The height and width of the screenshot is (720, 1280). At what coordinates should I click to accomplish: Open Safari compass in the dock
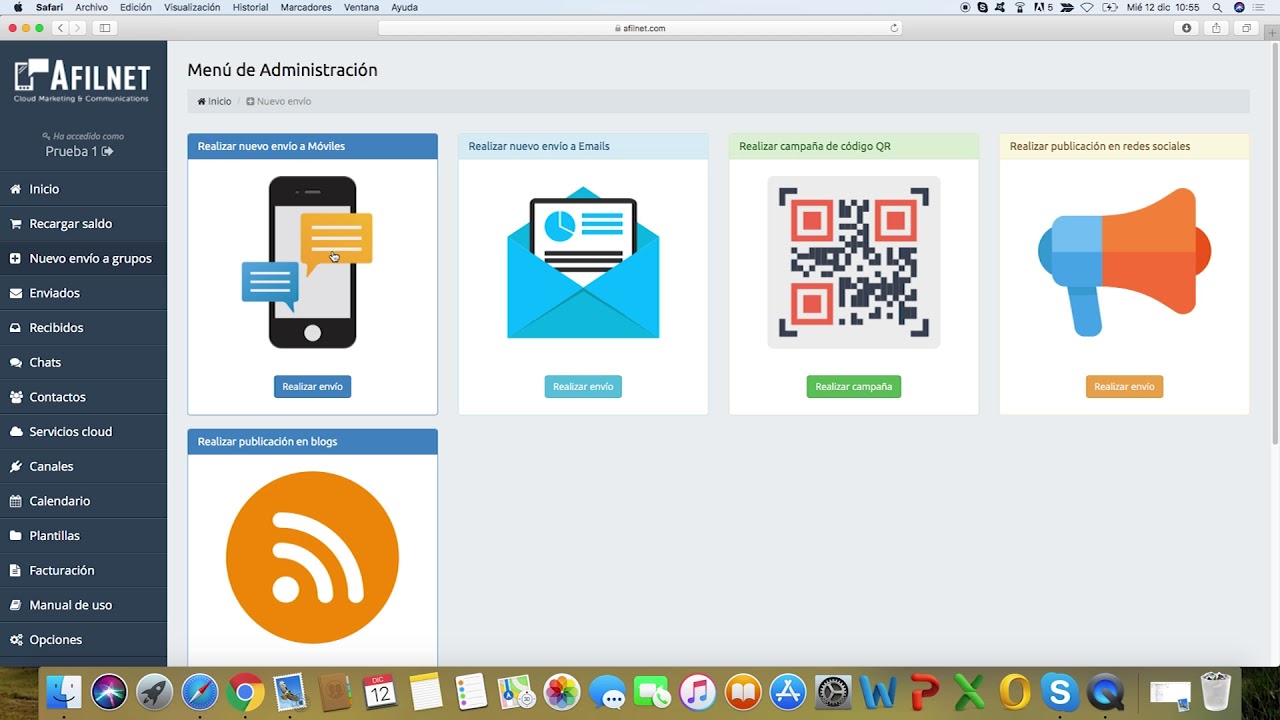click(200, 692)
